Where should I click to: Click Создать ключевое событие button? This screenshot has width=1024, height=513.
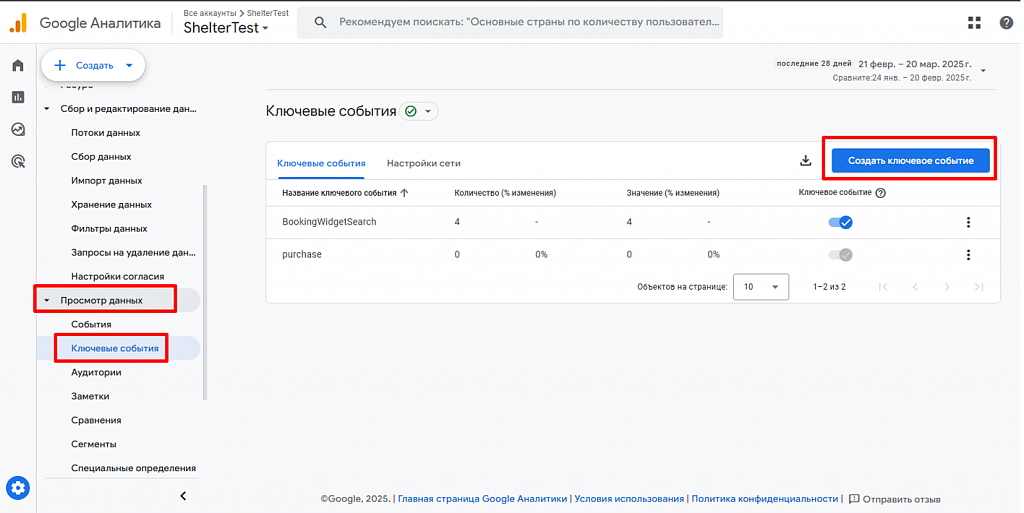[910, 161]
